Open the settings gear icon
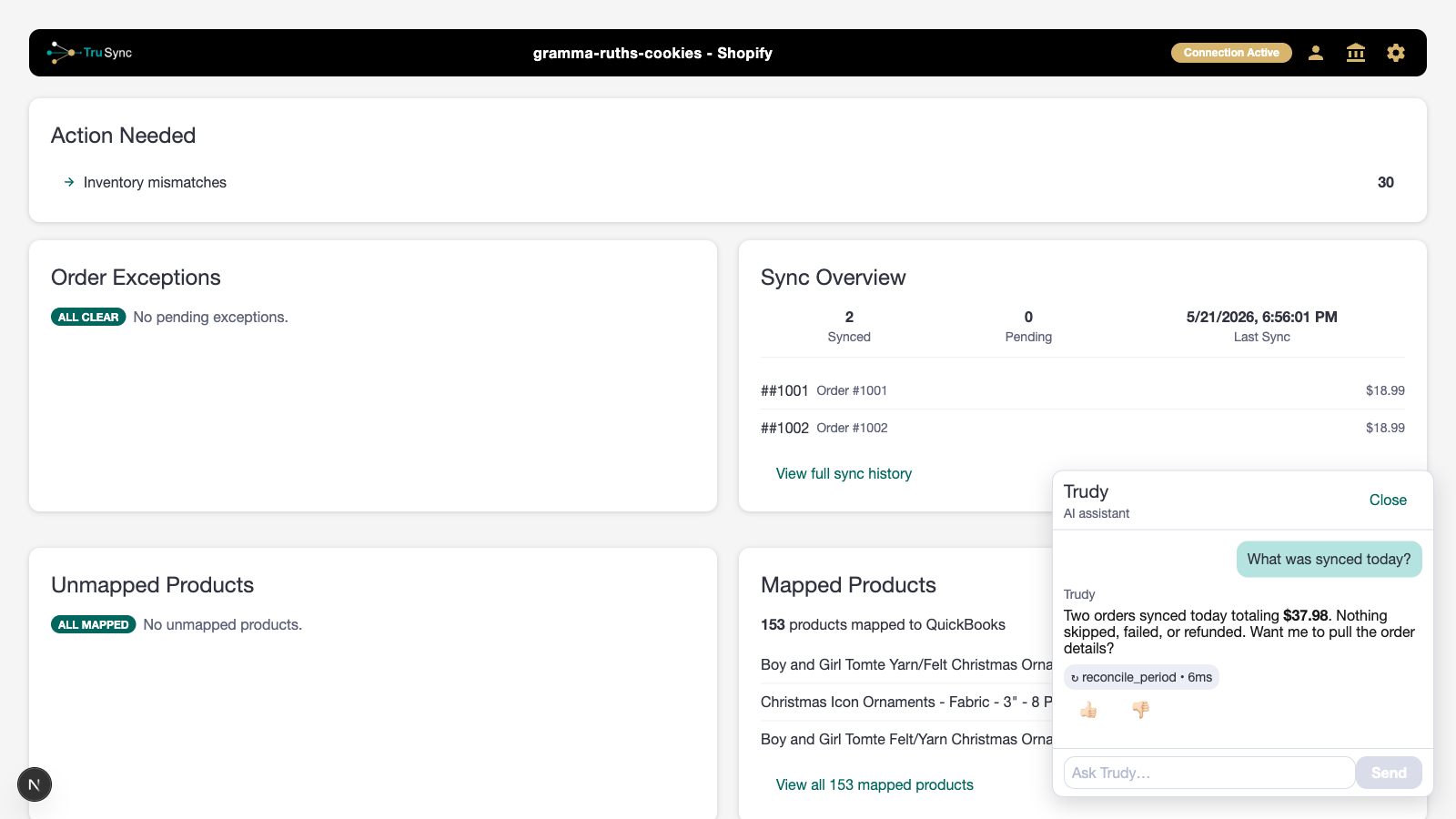The height and width of the screenshot is (819, 1456). 1396,53
